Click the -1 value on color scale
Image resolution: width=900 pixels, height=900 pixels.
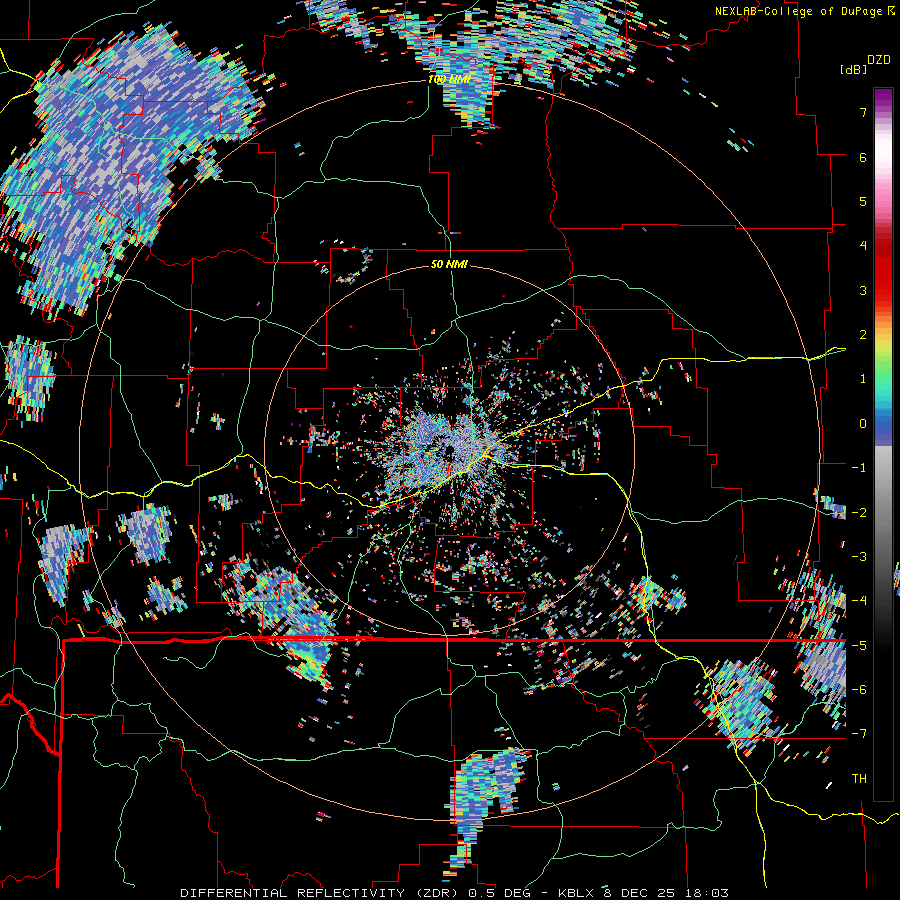click(859, 468)
